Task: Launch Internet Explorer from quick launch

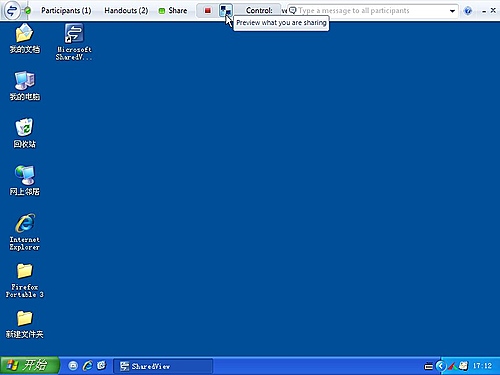Action: pyautogui.click(x=88, y=366)
